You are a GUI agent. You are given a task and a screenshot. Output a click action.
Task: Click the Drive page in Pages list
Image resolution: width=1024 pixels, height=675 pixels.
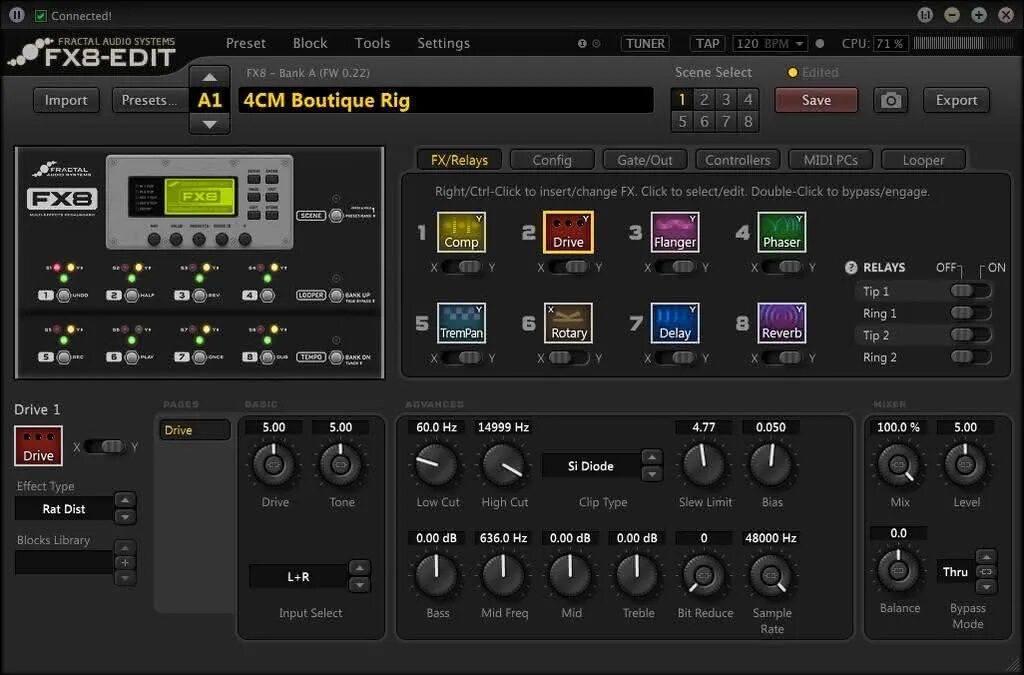(x=194, y=430)
